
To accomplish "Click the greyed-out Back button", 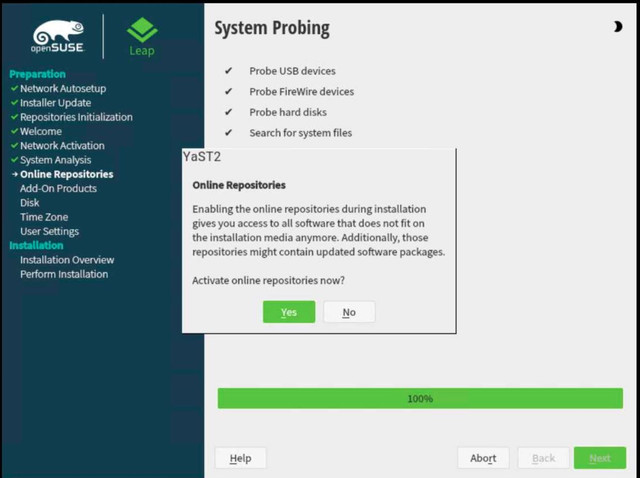I will (543, 458).
